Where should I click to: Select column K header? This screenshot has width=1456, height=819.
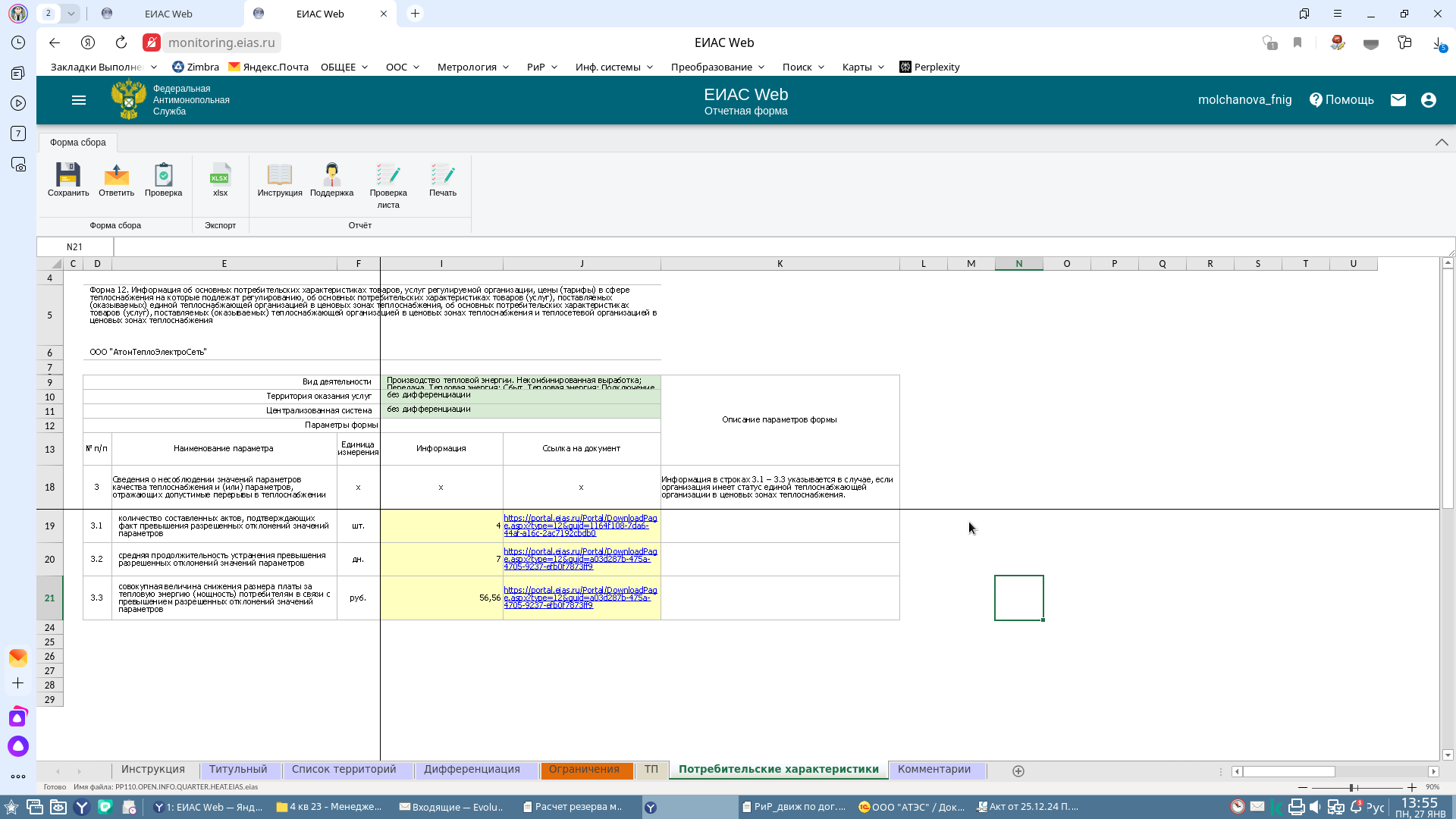780,264
